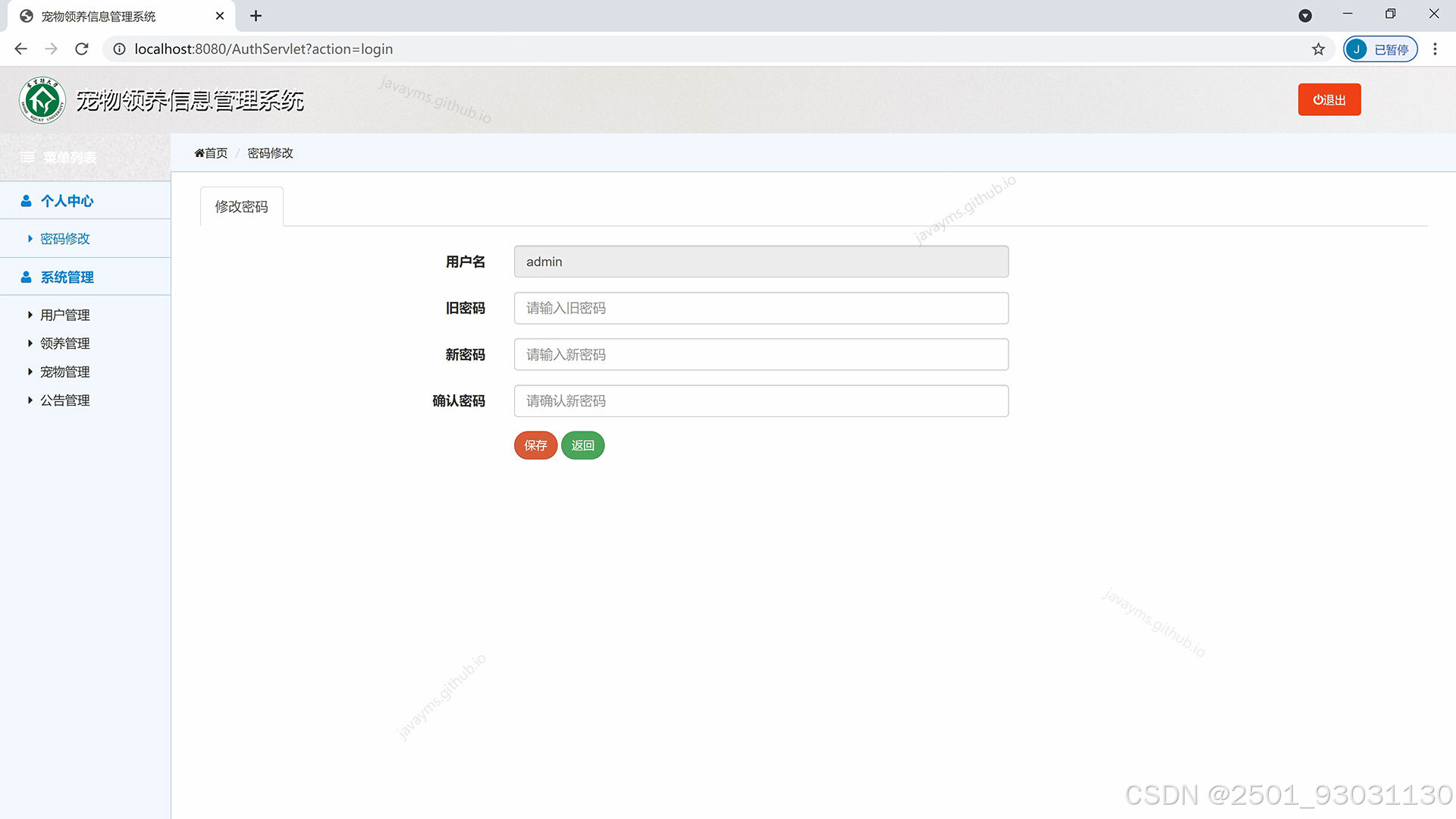Click the 用户名 field label
1456x819 pixels.
[465, 262]
